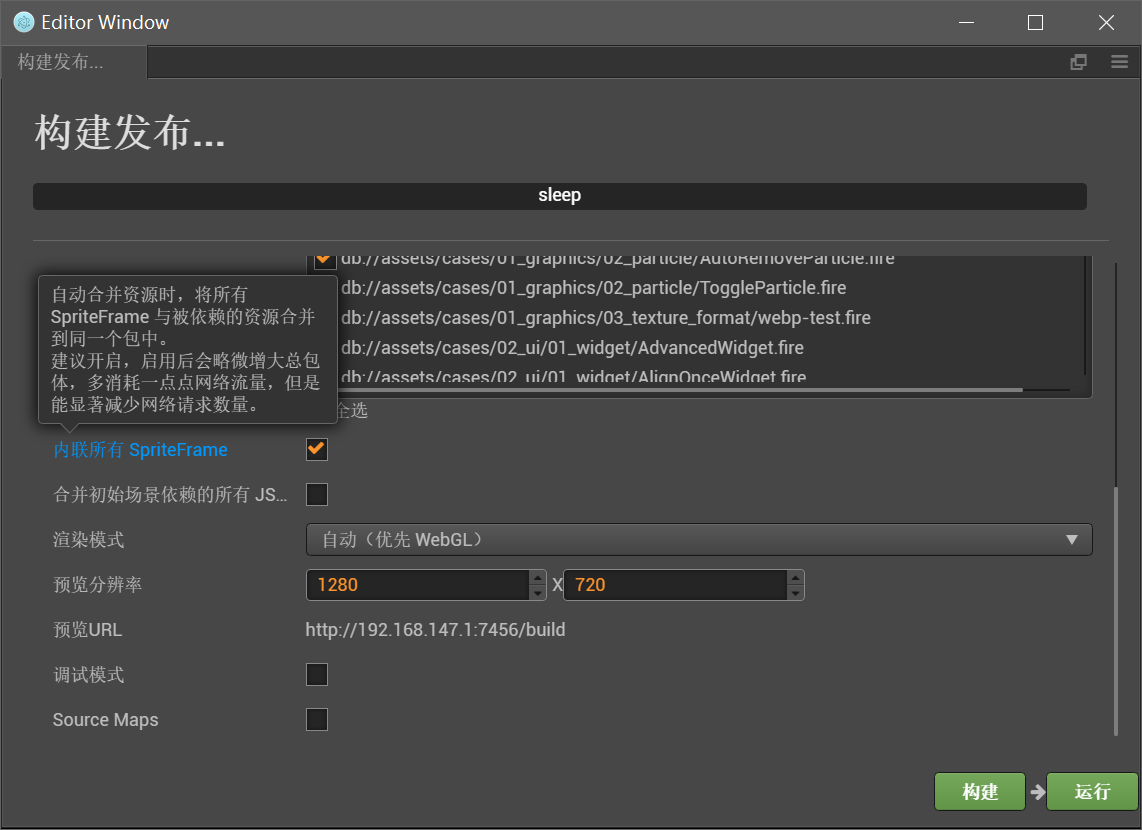1142x830 pixels.
Task: Toggle the 调试模式 checkbox
Action: click(x=317, y=674)
